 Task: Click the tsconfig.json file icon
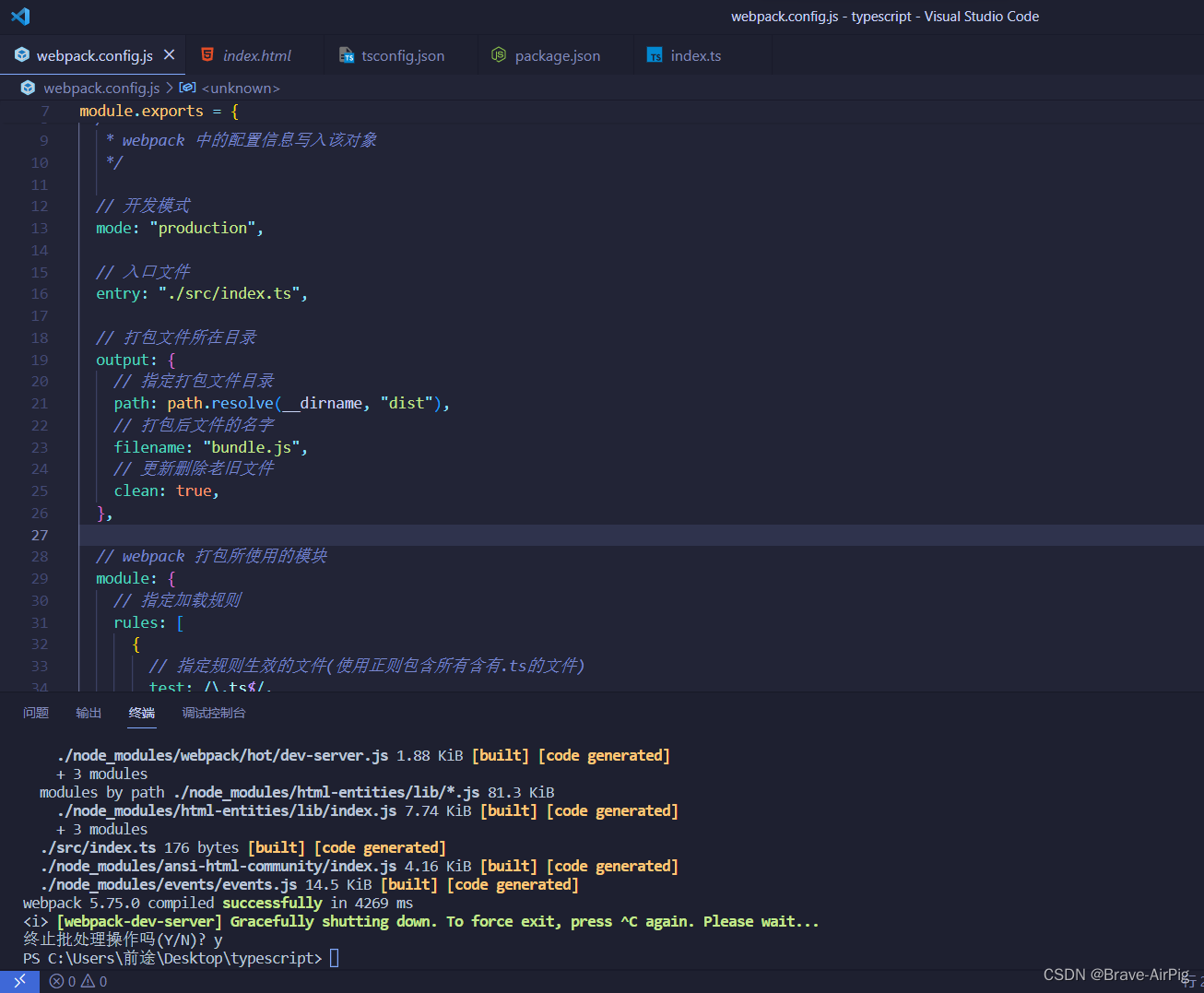[x=346, y=55]
